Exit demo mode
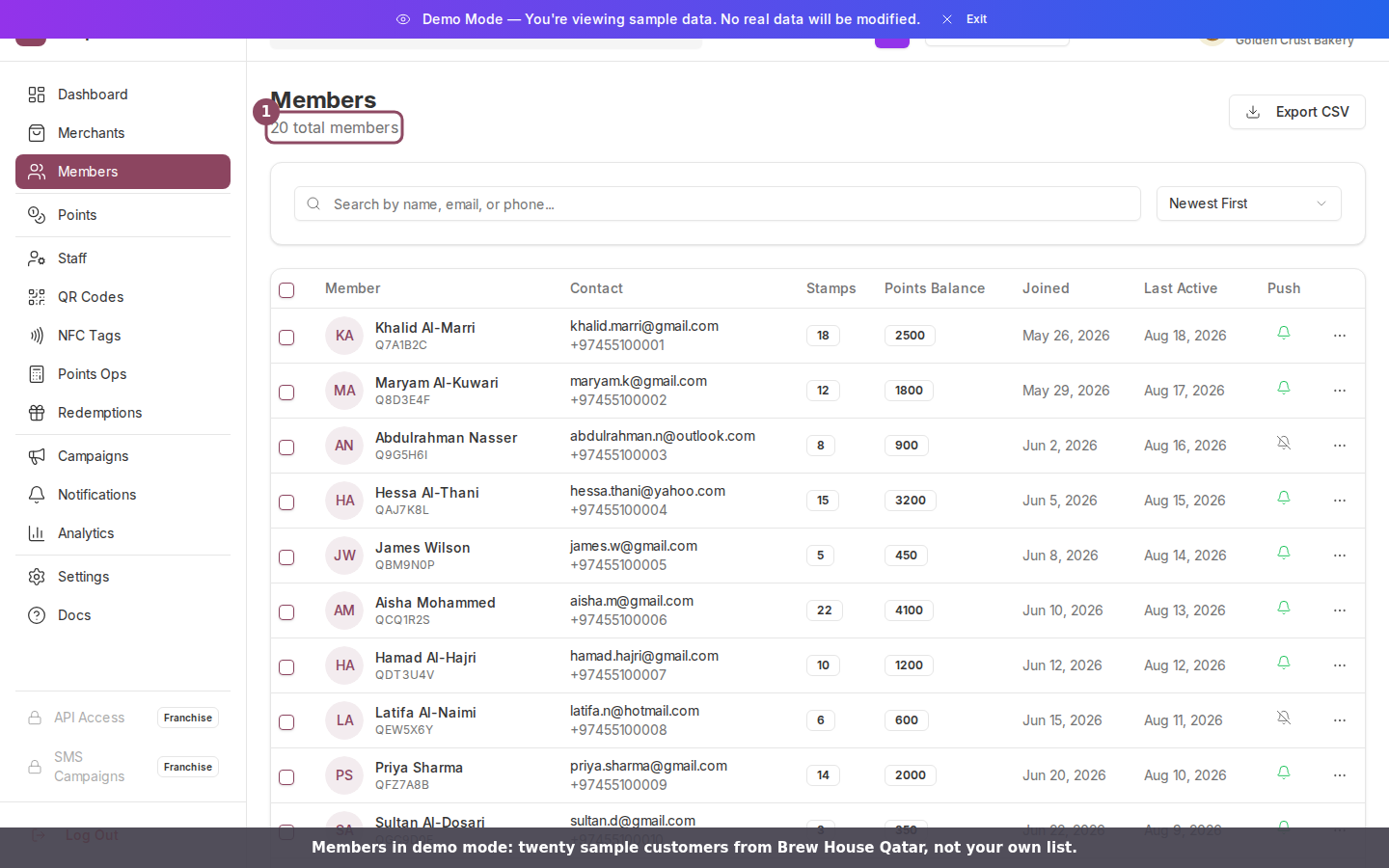The image size is (1389, 868). 966,19
